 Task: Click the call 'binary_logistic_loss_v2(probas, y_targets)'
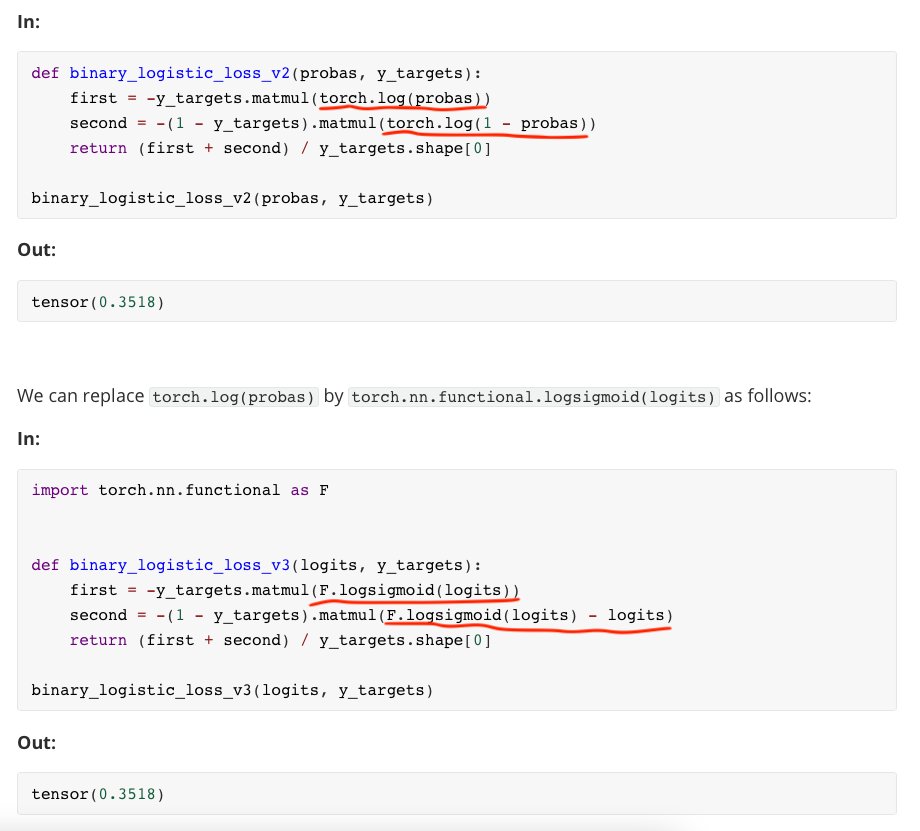(232, 198)
